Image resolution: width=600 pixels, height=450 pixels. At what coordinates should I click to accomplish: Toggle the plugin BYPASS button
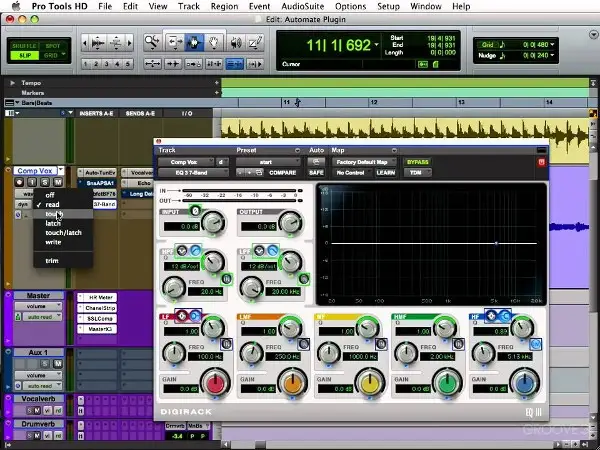[x=416, y=161]
